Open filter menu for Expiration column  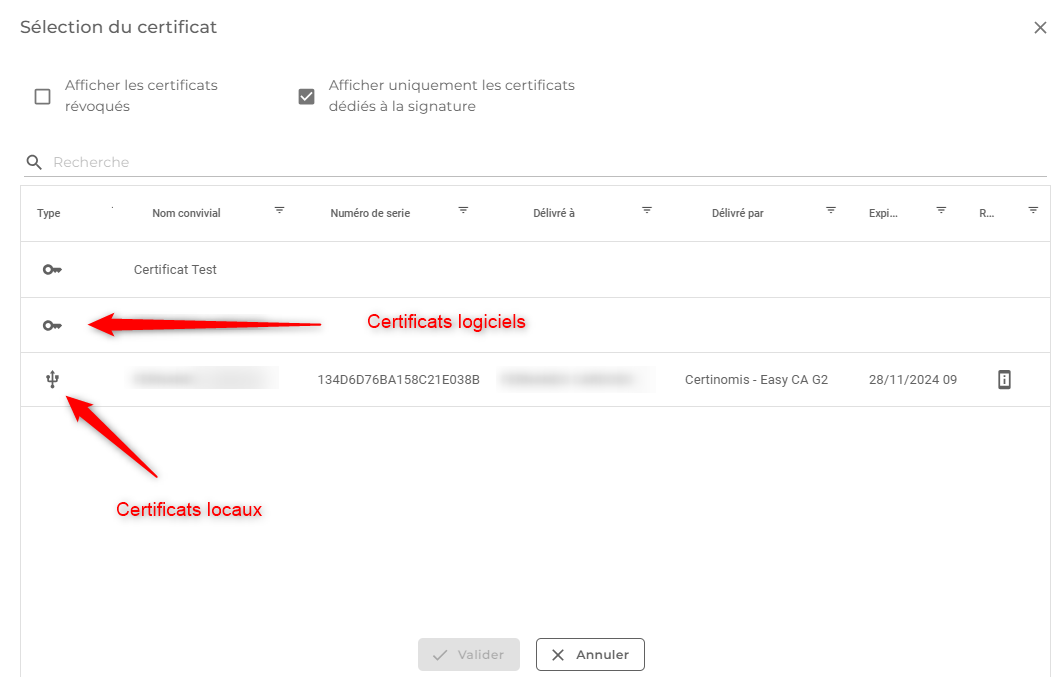click(941, 210)
